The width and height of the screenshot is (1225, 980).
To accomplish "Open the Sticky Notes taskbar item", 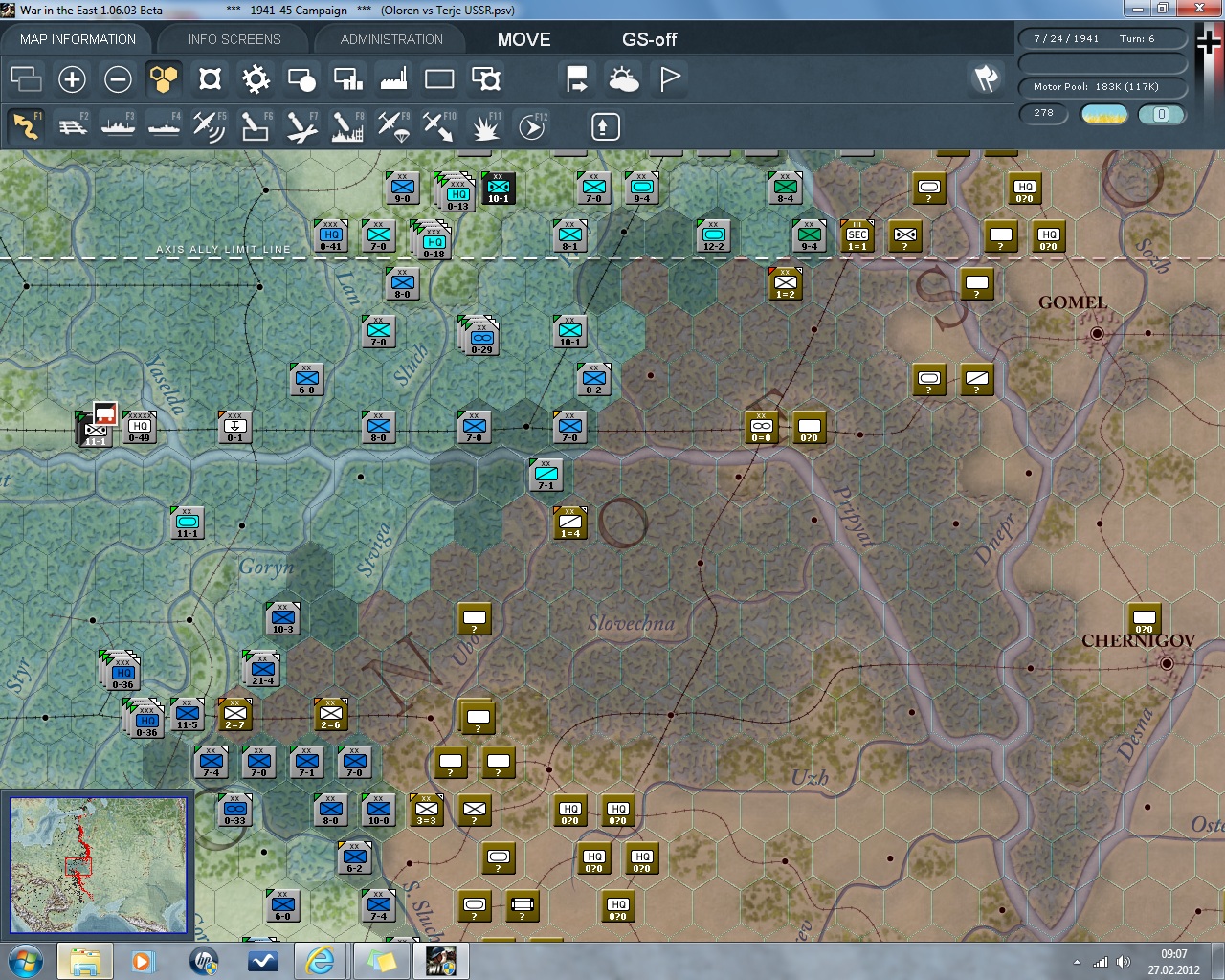I will 381,961.
